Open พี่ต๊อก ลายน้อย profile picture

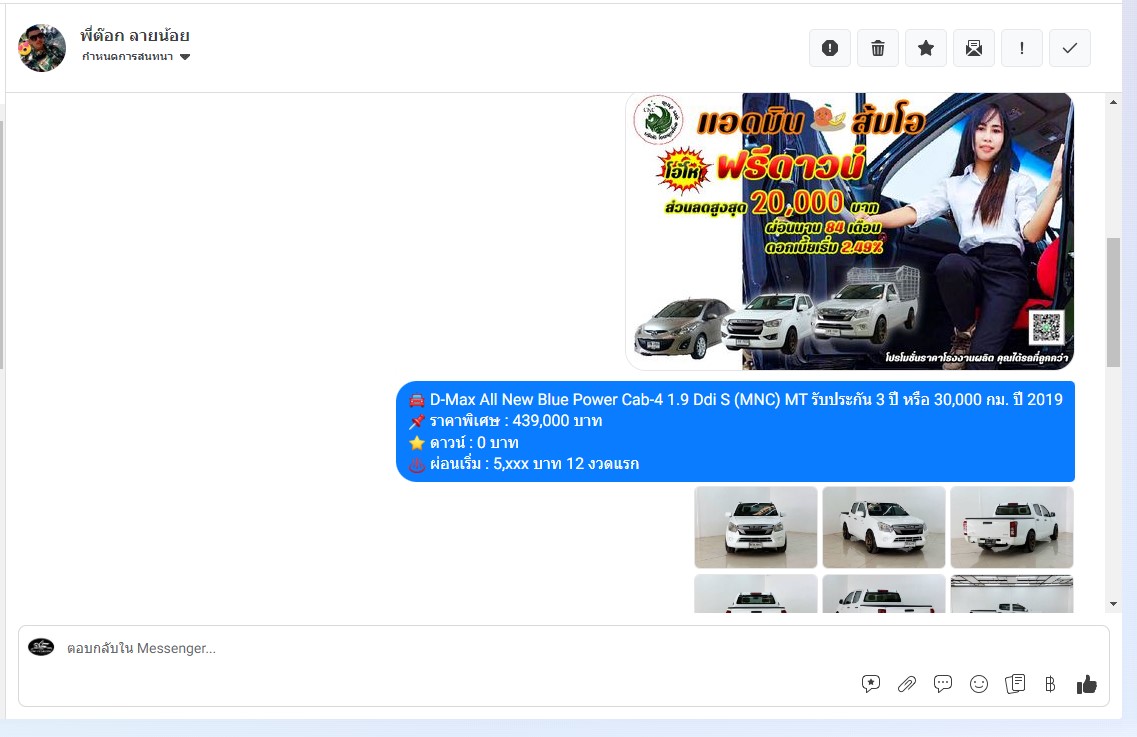click(x=42, y=48)
